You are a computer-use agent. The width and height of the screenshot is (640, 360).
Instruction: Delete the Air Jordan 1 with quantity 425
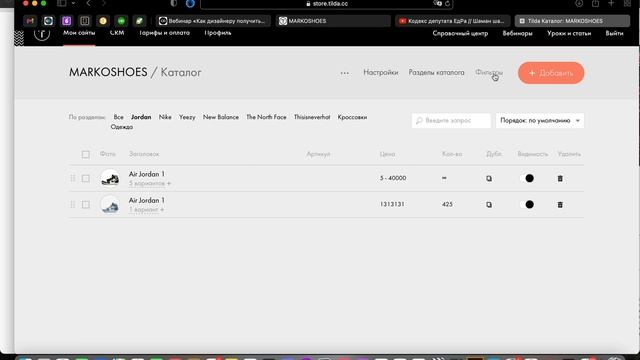pos(560,204)
